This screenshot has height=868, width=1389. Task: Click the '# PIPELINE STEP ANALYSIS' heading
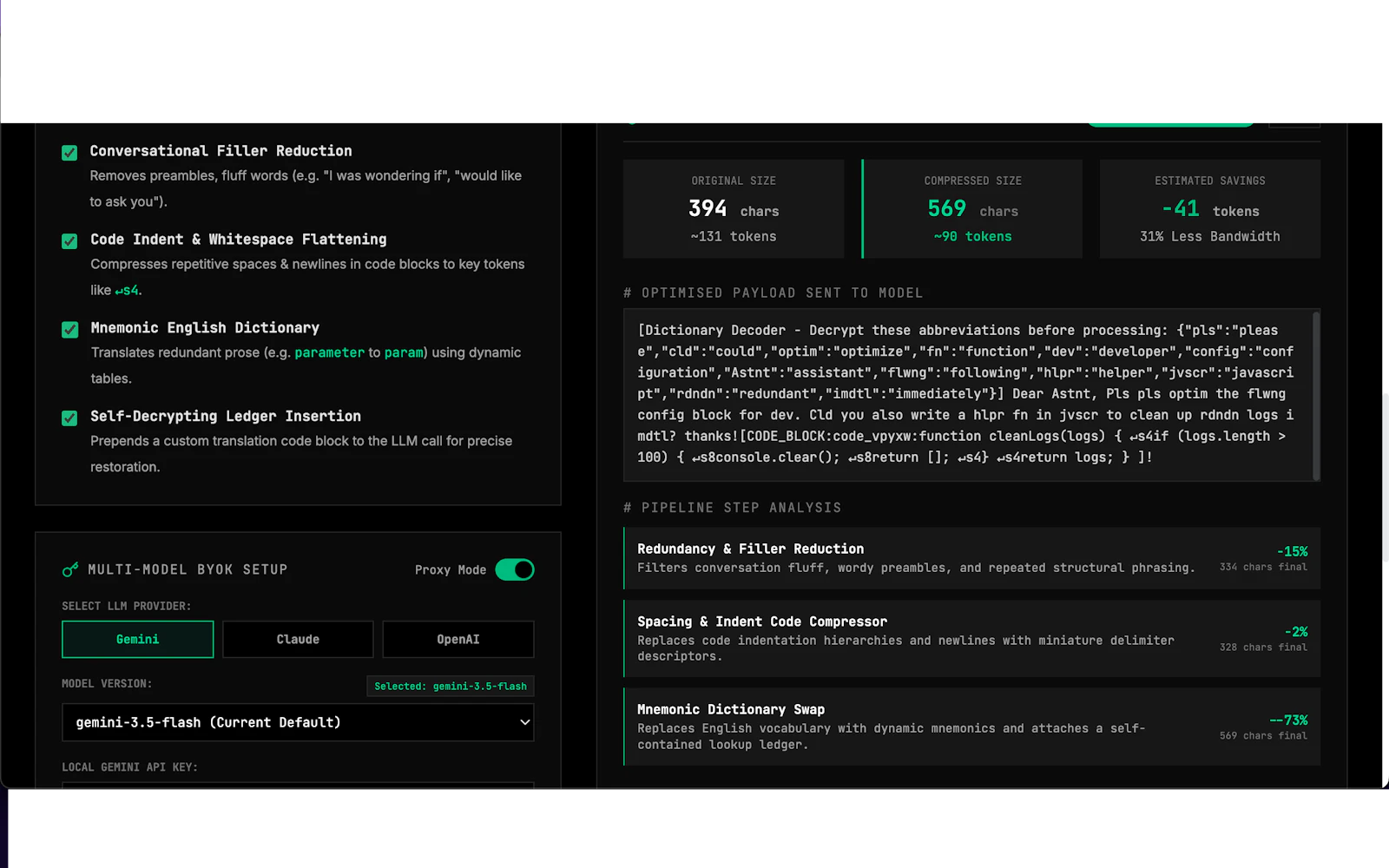[x=732, y=508]
